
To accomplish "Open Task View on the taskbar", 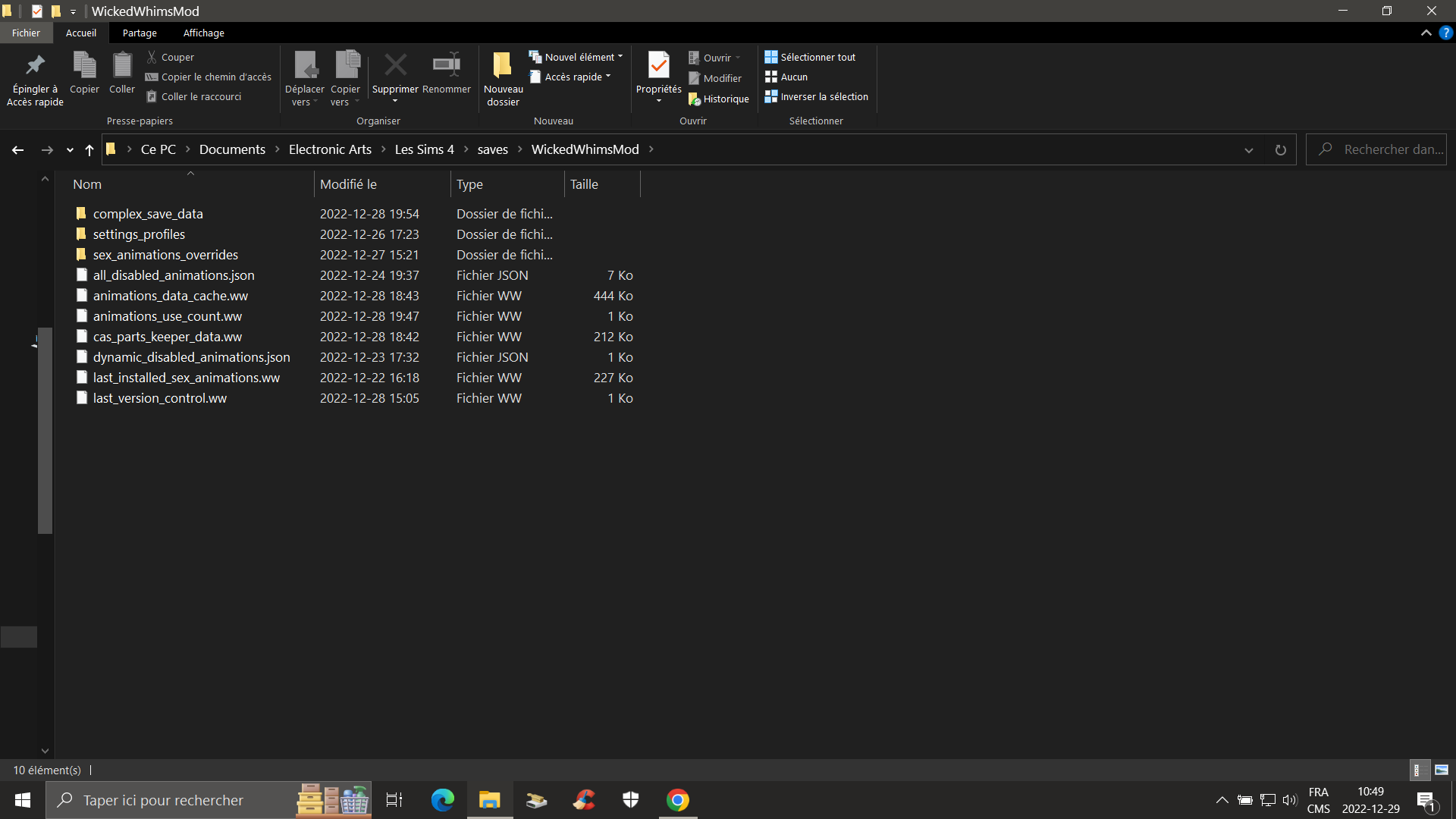I will click(x=394, y=800).
